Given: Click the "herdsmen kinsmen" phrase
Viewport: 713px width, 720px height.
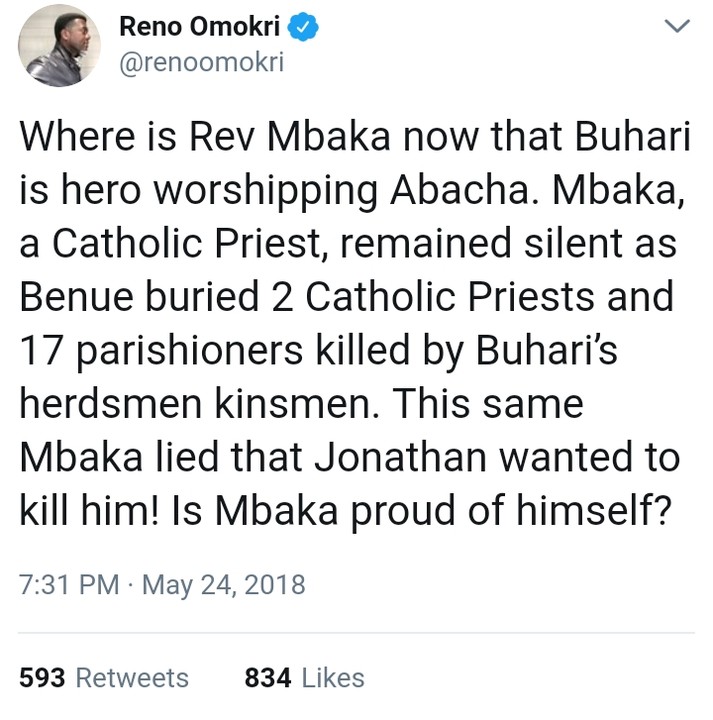Looking at the screenshot, I should pyautogui.click(x=197, y=404).
